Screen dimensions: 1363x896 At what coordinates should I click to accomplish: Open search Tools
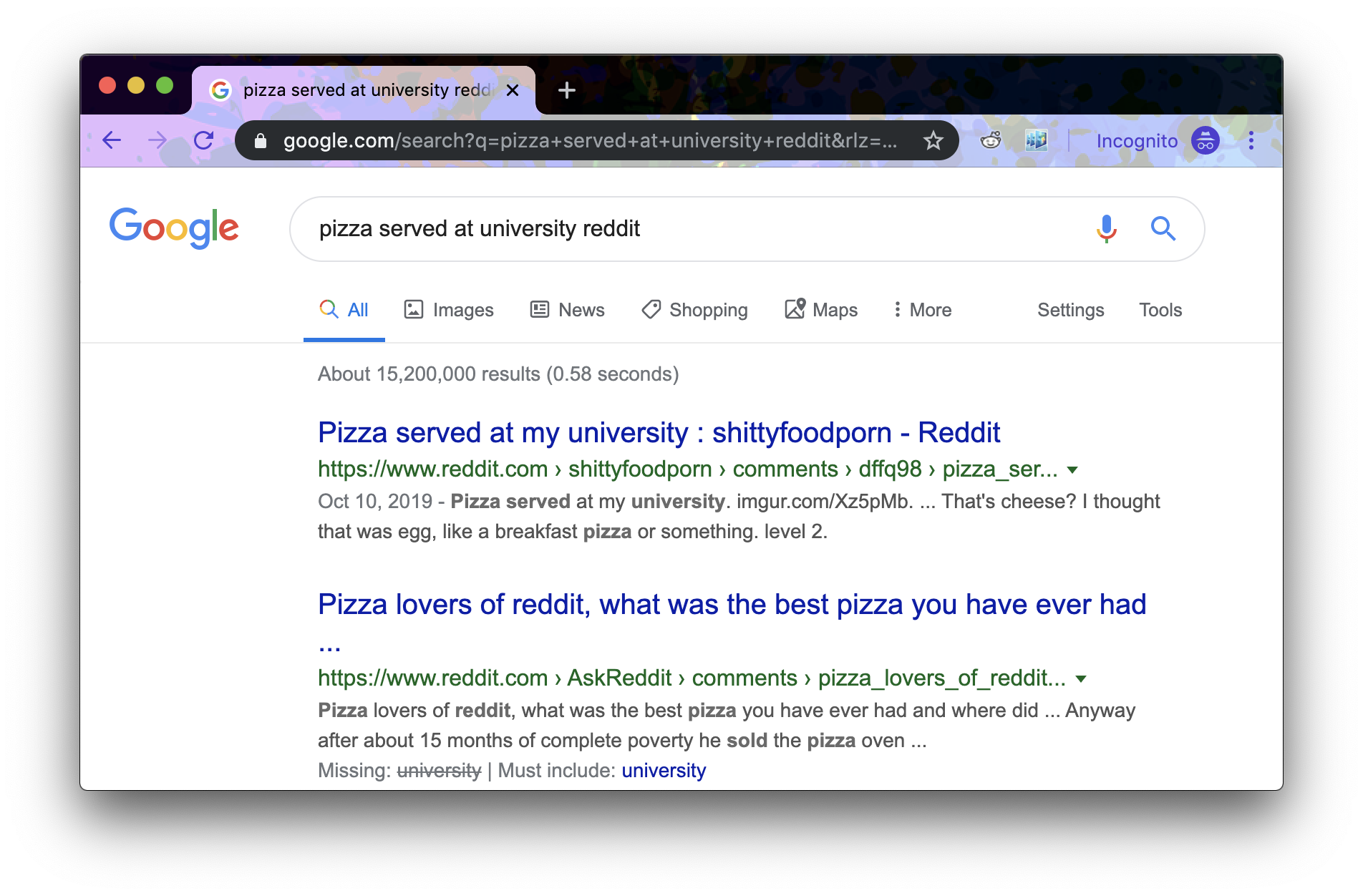tap(1160, 310)
